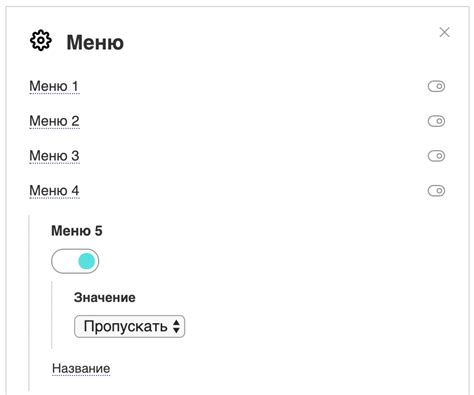Click the vertical indent bar beside Значение
This screenshot has width=474, height=395.
pyautogui.click(x=52, y=315)
